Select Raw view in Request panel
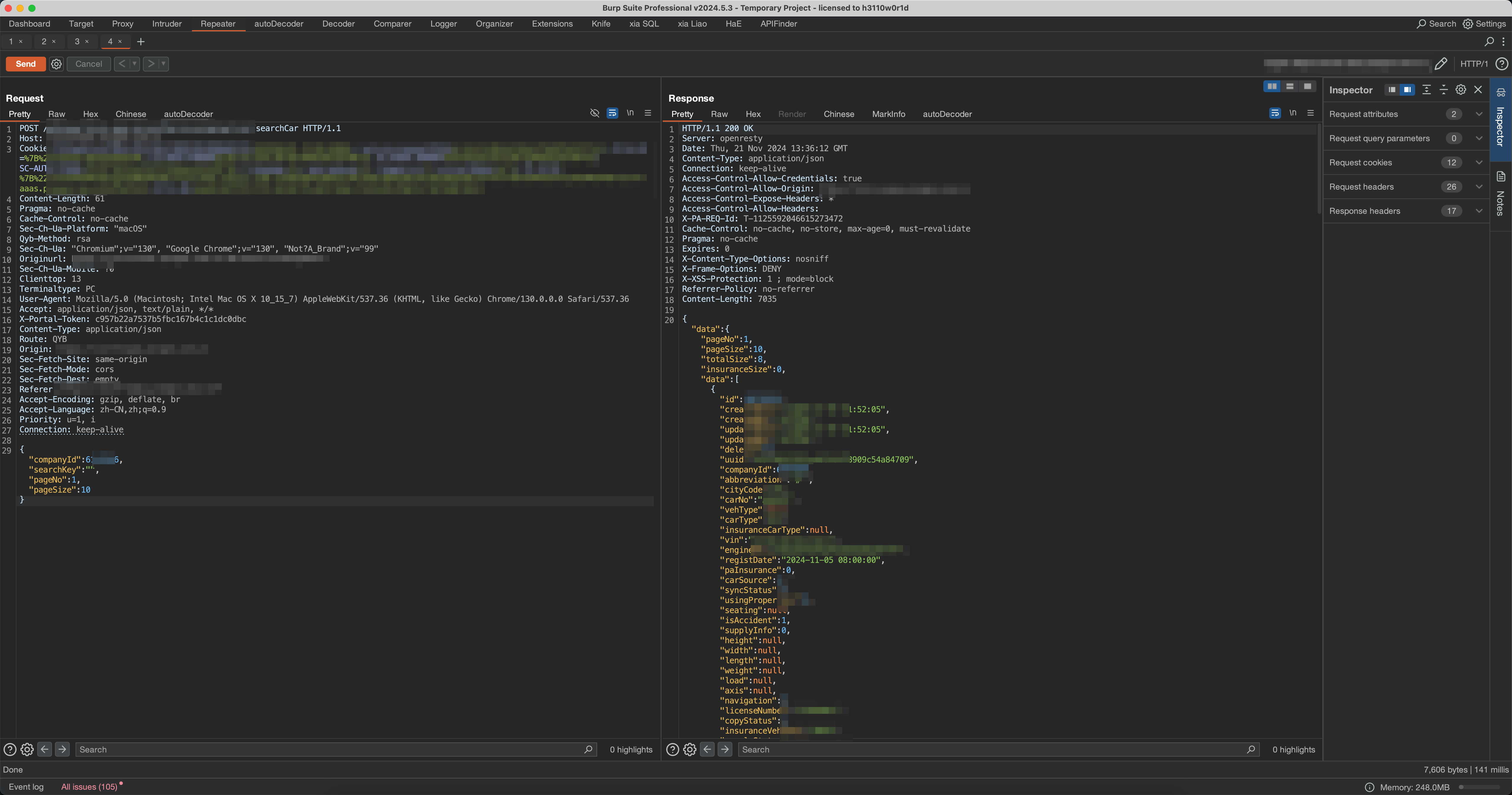 click(57, 114)
